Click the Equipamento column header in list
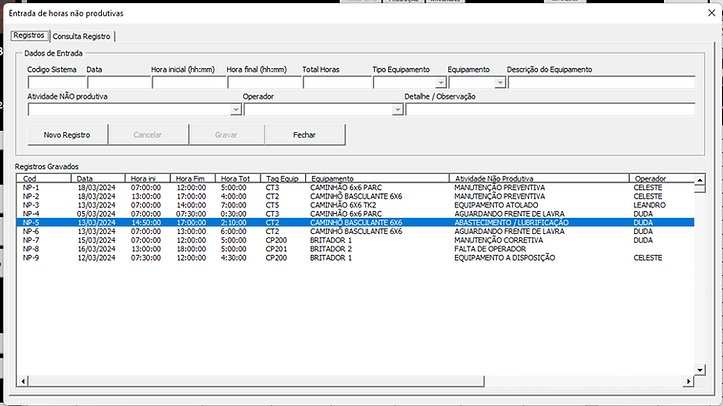The width and height of the screenshot is (723, 406). point(377,178)
